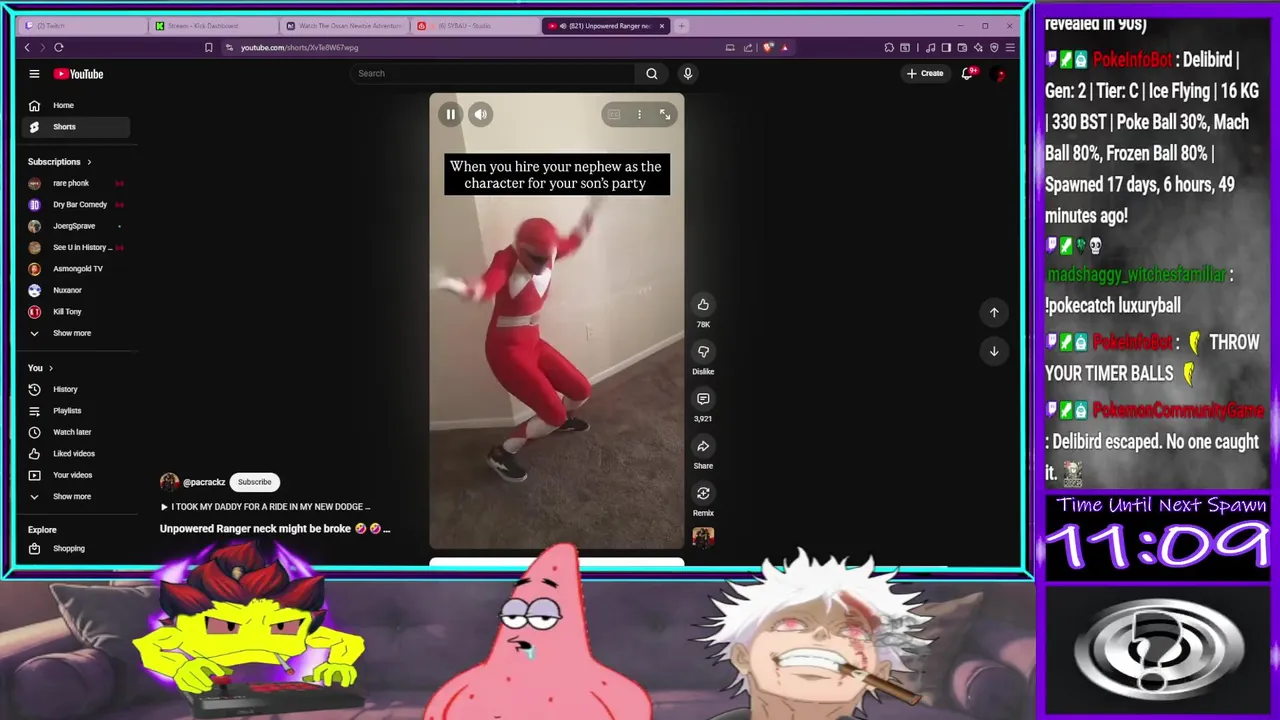
Task: Select Shorts in the sidebar
Action: click(x=76, y=127)
